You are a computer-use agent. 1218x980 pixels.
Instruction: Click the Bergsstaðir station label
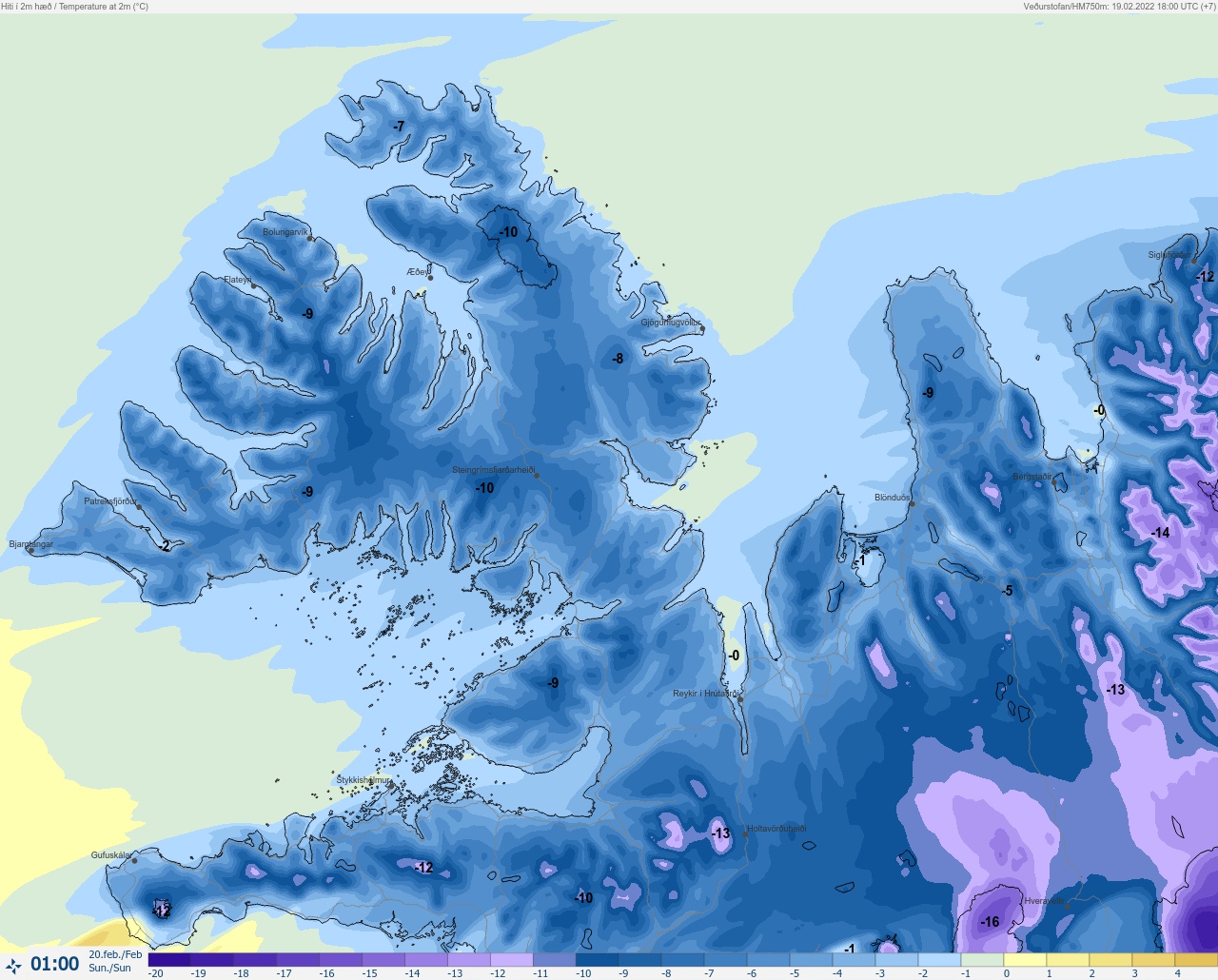coord(1032,477)
